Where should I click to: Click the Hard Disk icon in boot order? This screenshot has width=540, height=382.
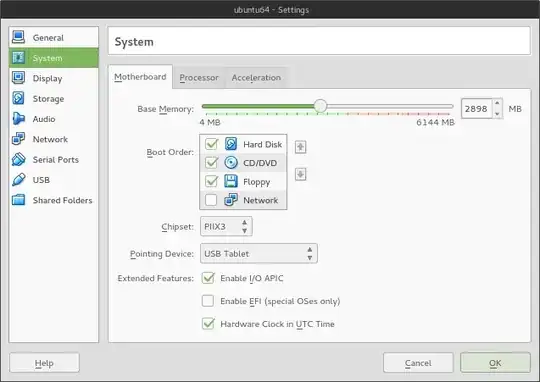click(231, 144)
